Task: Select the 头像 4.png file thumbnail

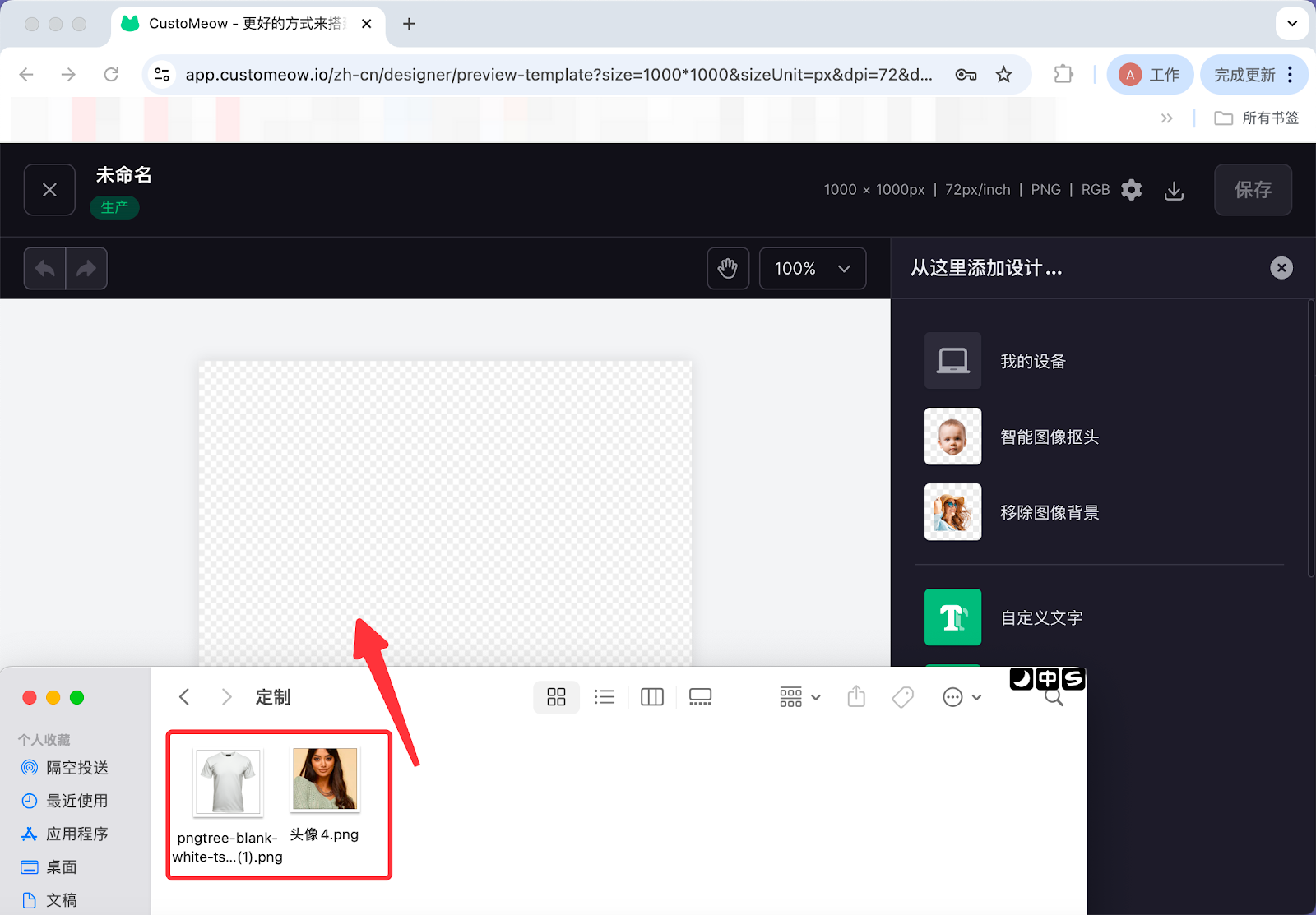Action: click(x=325, y=779)
